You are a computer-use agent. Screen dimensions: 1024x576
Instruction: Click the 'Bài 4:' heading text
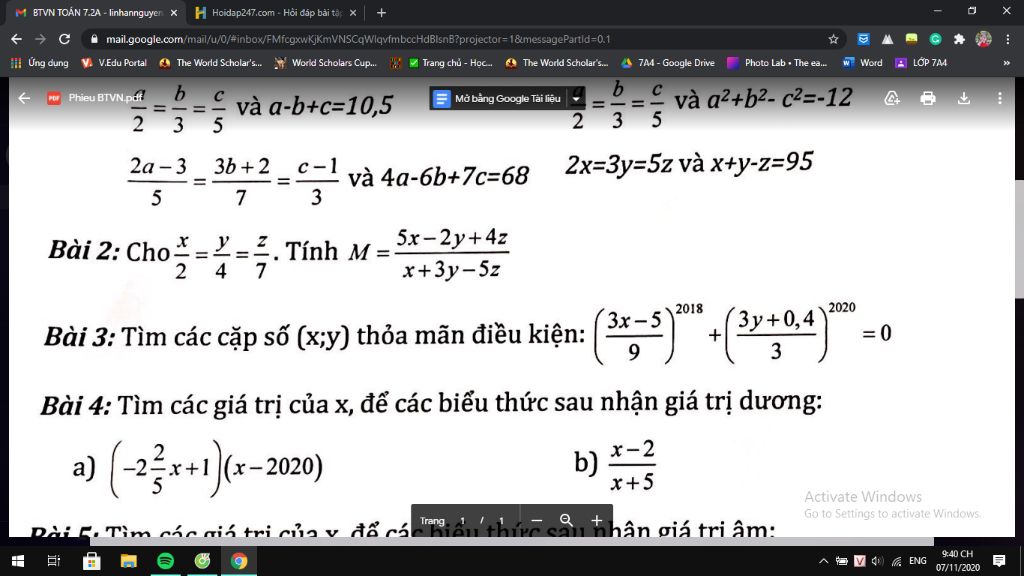(76, 406)
